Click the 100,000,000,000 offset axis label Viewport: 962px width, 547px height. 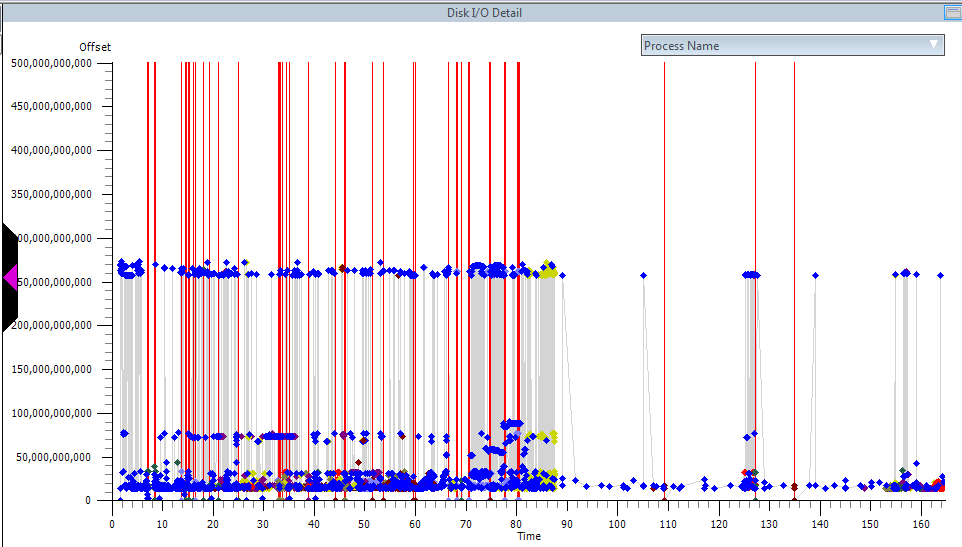coord(51,413)
